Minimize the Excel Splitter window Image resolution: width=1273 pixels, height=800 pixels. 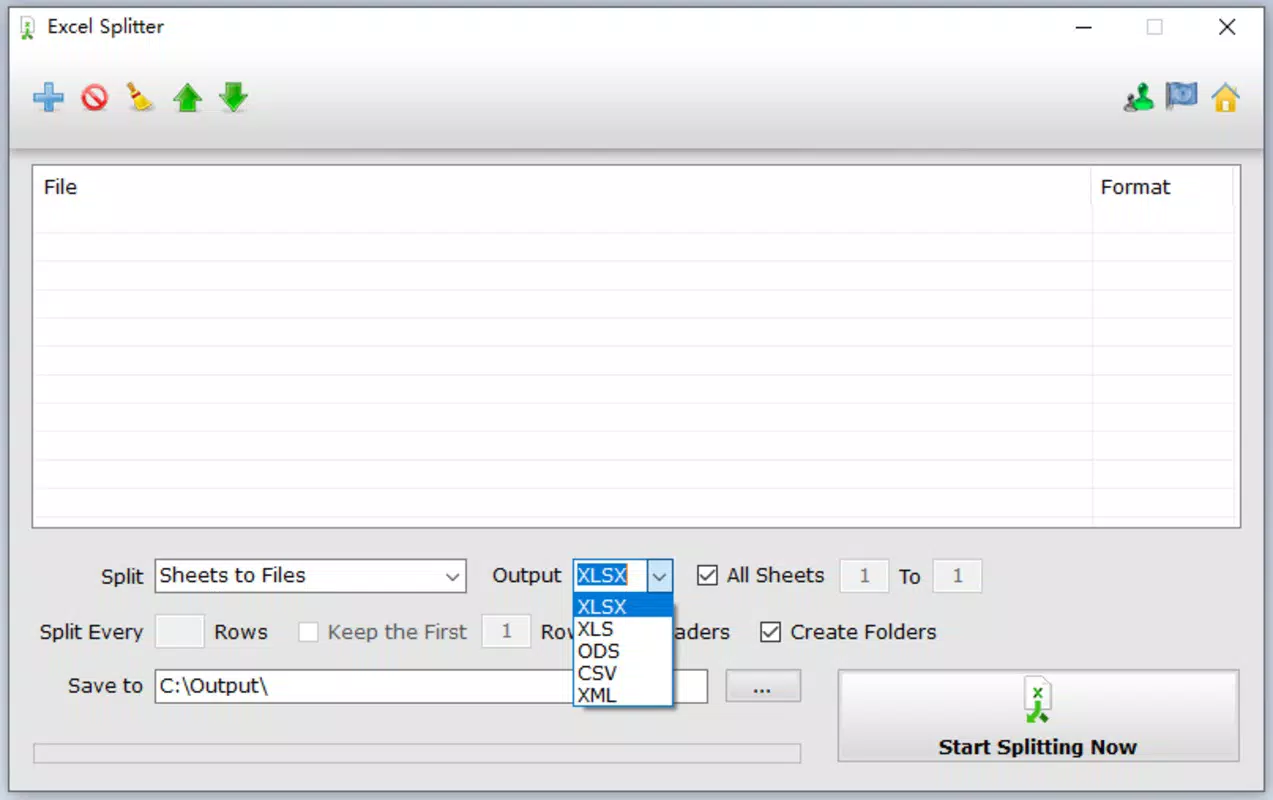[1083, 28]
